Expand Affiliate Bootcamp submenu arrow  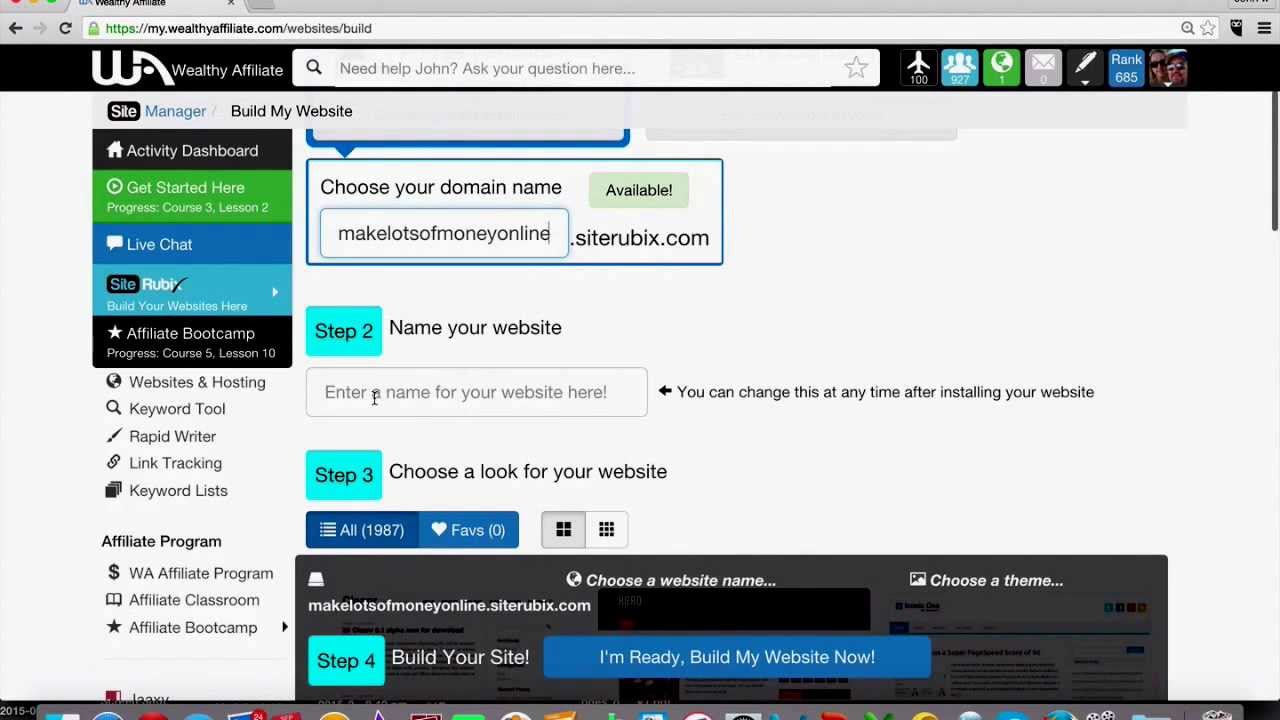284,627
